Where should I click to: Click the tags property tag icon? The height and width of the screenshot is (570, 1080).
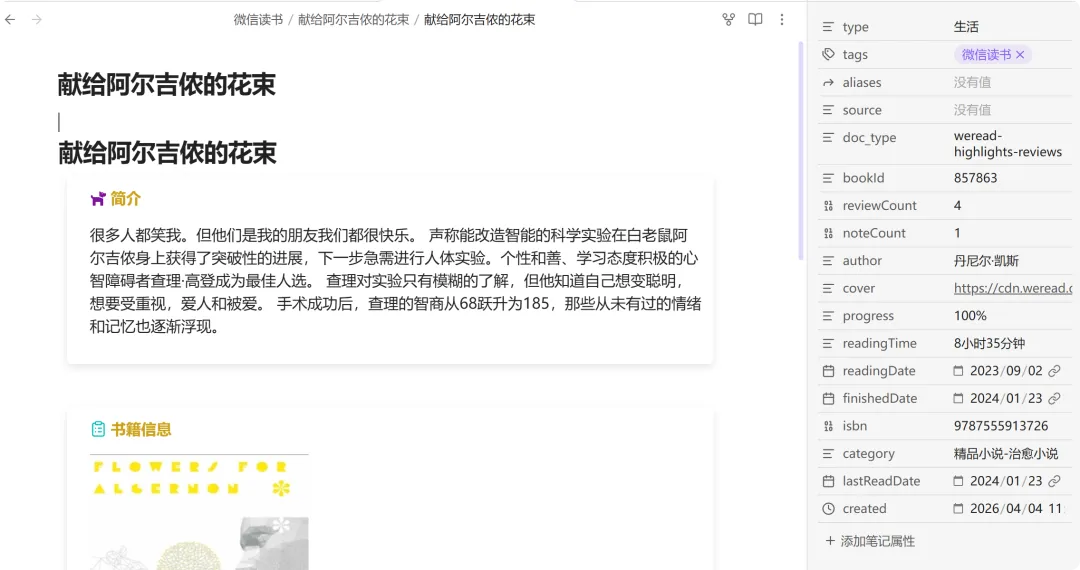(828, 54)
